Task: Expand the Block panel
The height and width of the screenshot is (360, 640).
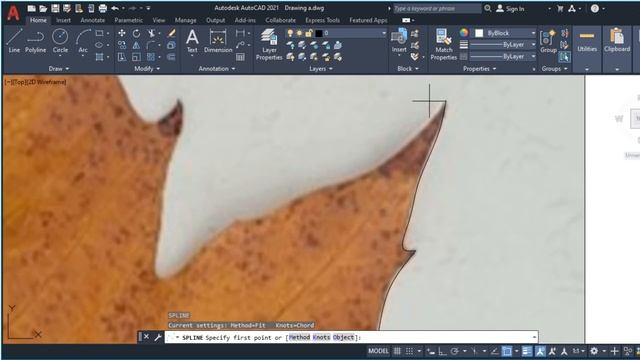Action: (408, 69)
